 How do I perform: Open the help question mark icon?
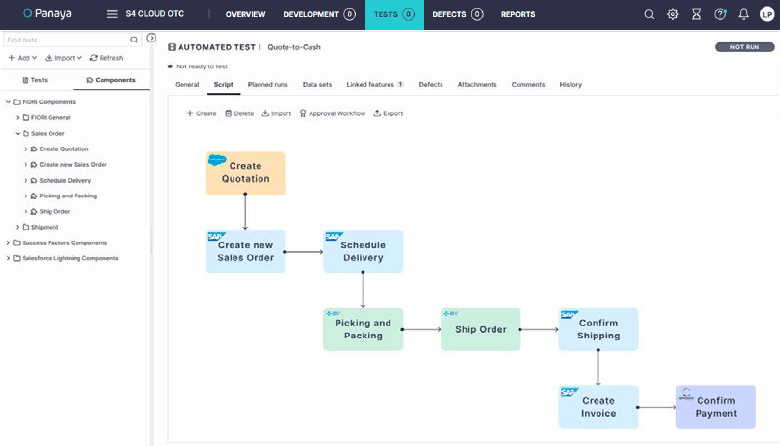click(x=720, y=14)
